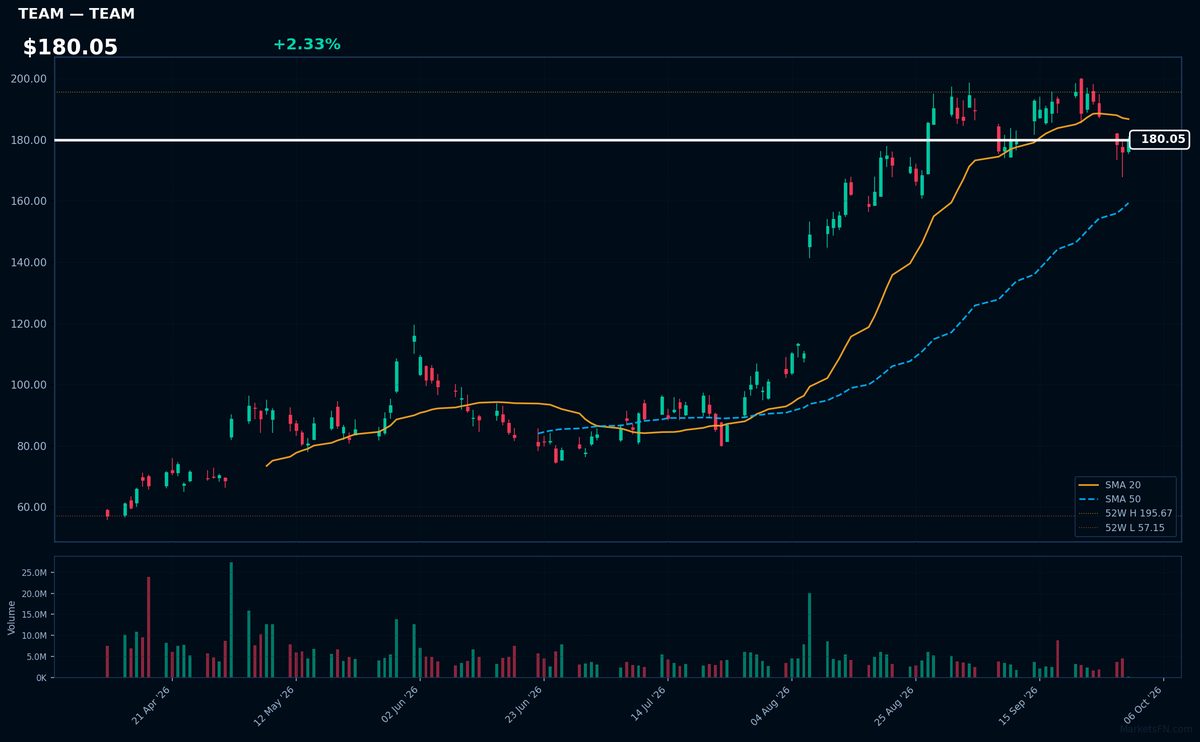Click the 200.00 price axis label
The height and width of the screenshot is (742, 1200).
[29, 79]
